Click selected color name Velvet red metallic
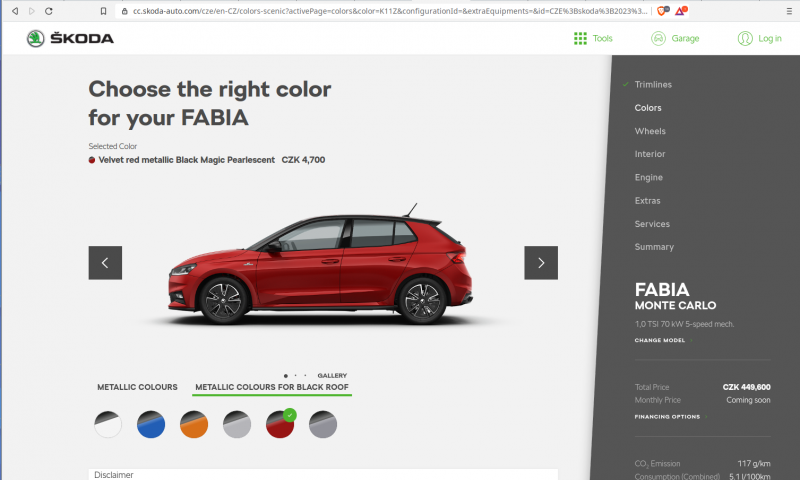The height and width of the screenshot is (480, 800). pyautogui.click(x=186, y=160)
